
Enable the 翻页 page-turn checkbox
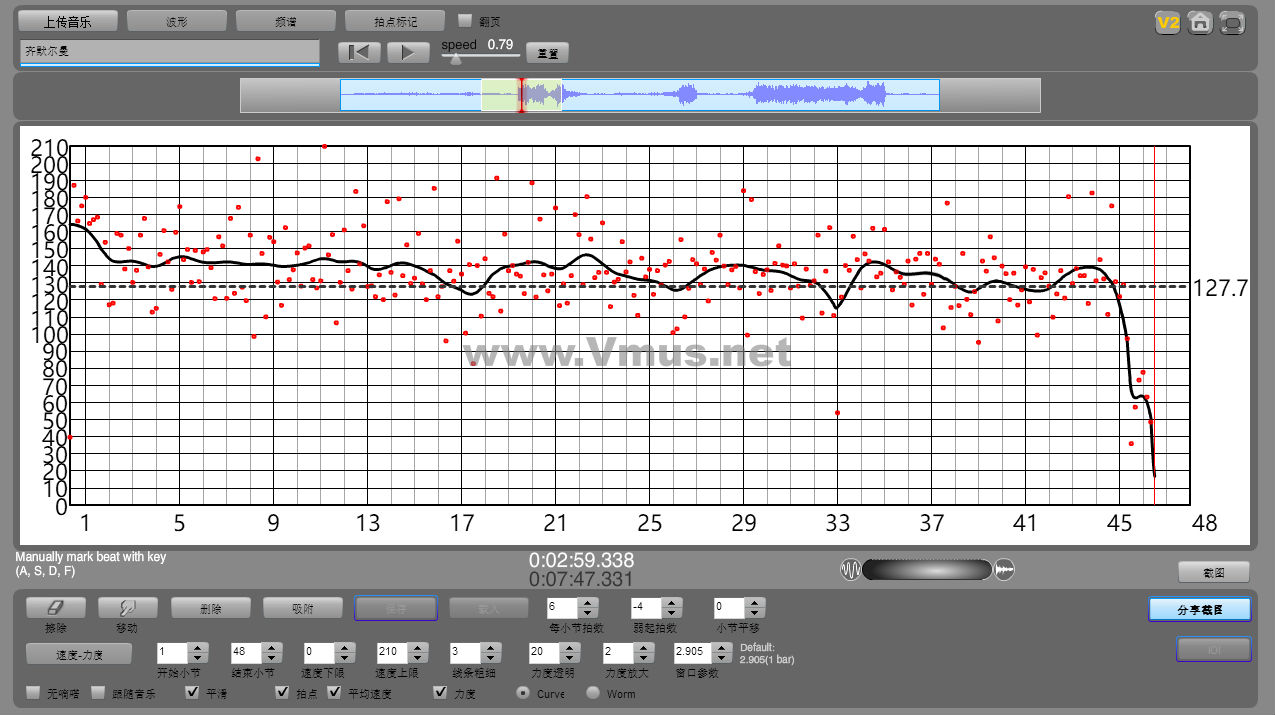pyautogui.click(x=465, y=20)
